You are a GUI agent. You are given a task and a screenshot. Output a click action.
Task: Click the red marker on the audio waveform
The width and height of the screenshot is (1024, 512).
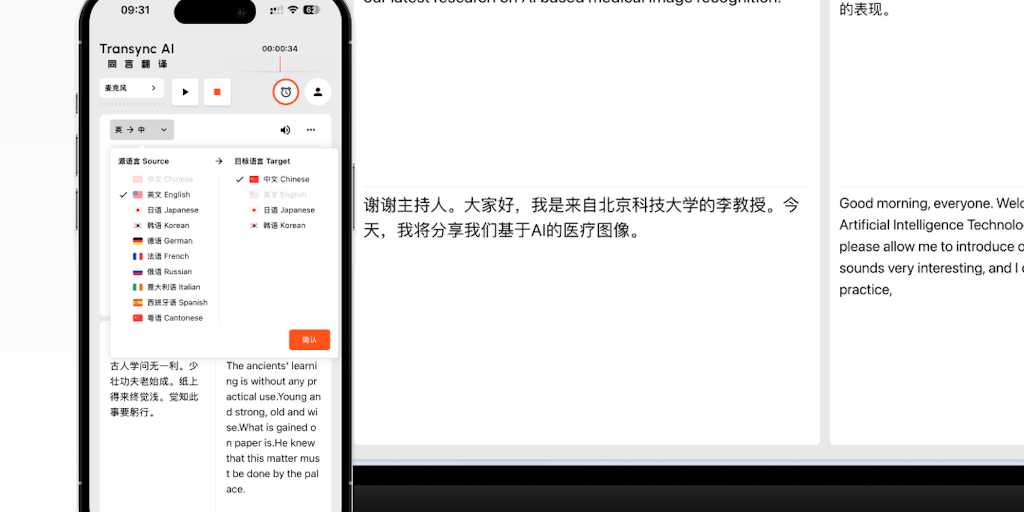280,64
